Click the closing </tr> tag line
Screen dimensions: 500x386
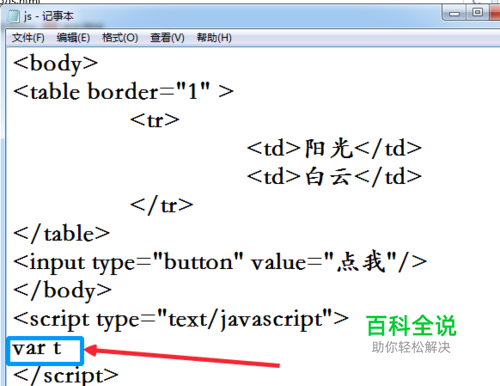162,205
